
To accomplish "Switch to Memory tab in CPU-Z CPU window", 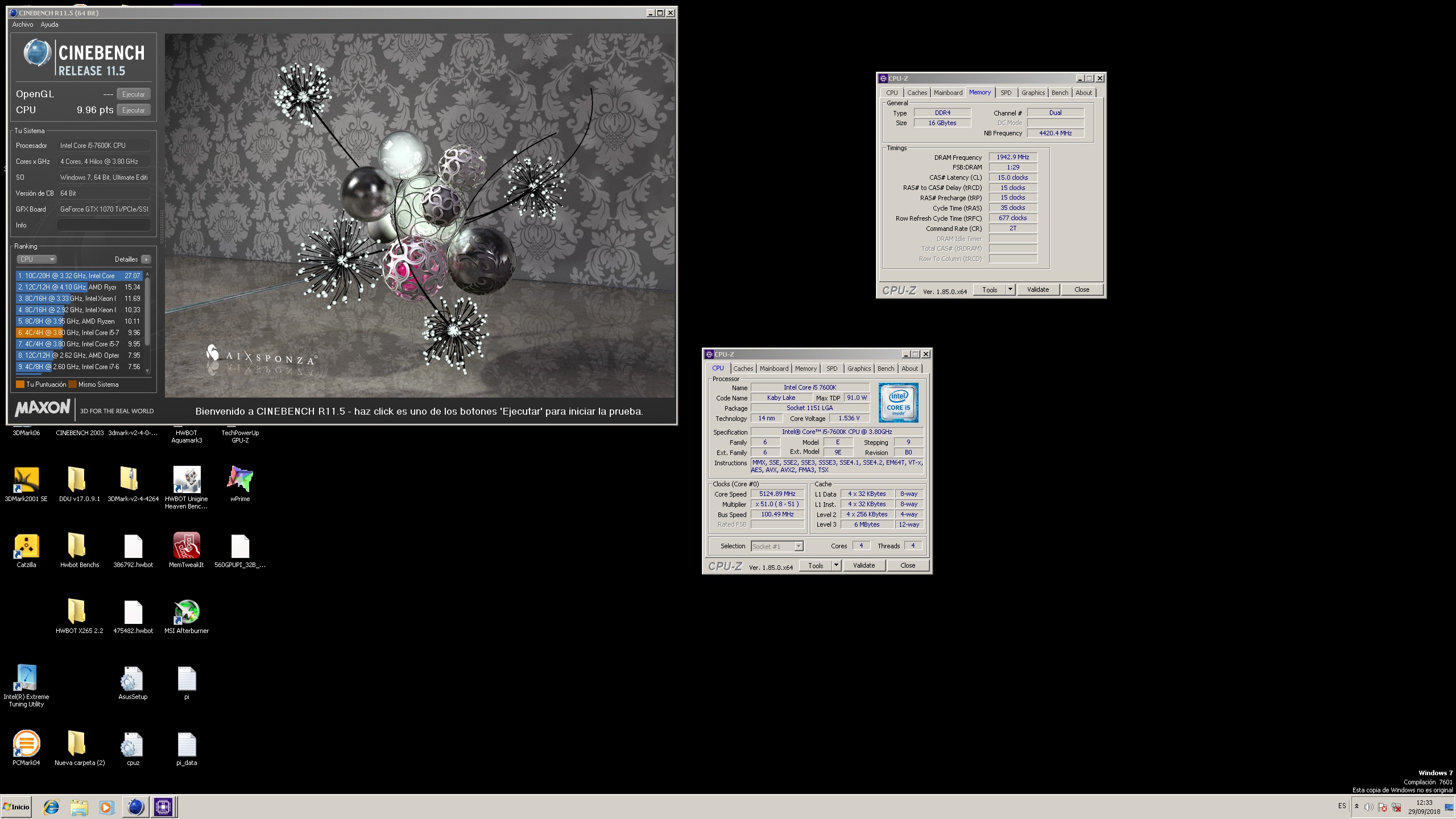I will tap(805, 369).
